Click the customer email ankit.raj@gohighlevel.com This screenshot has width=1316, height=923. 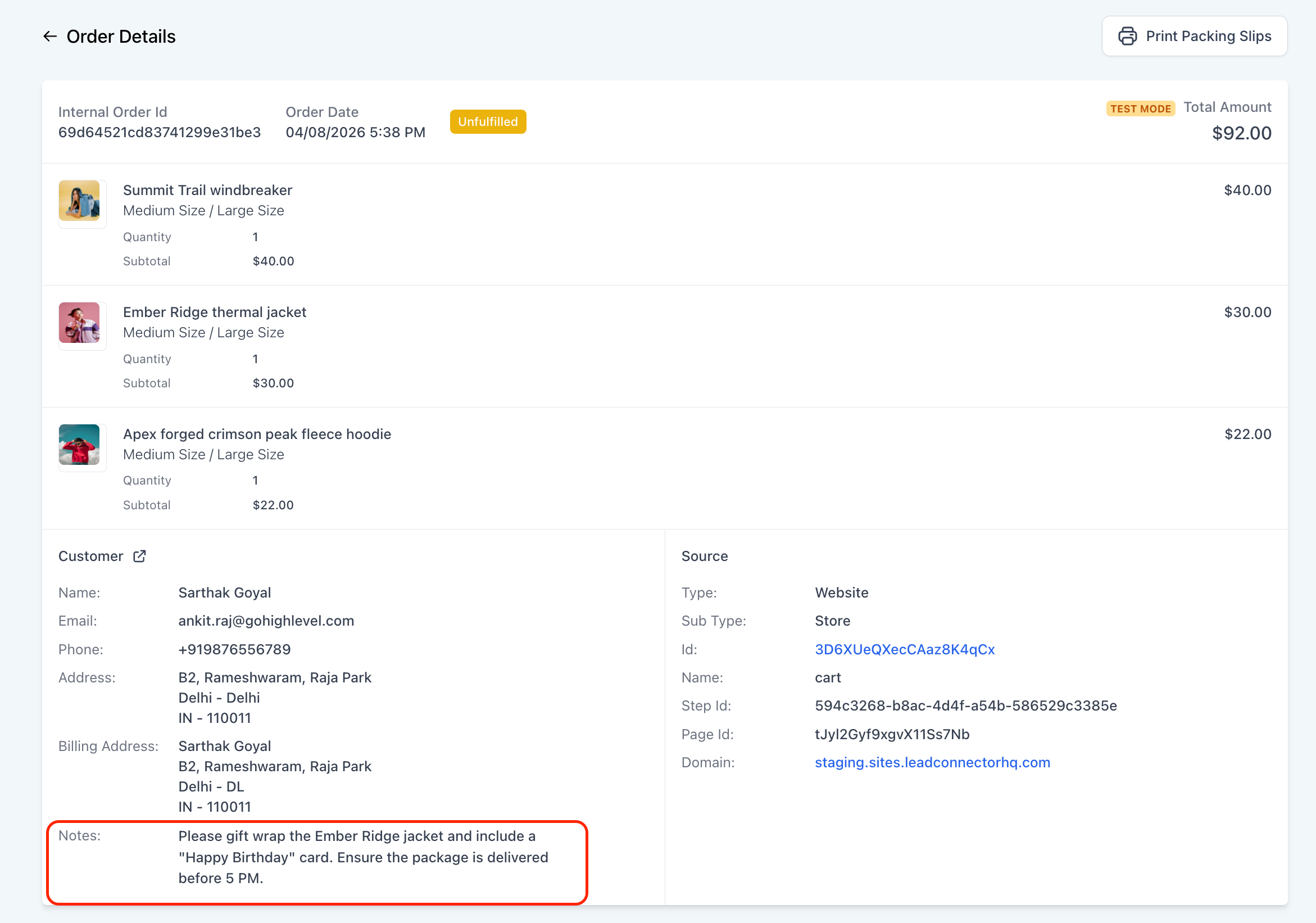point(266,621)
